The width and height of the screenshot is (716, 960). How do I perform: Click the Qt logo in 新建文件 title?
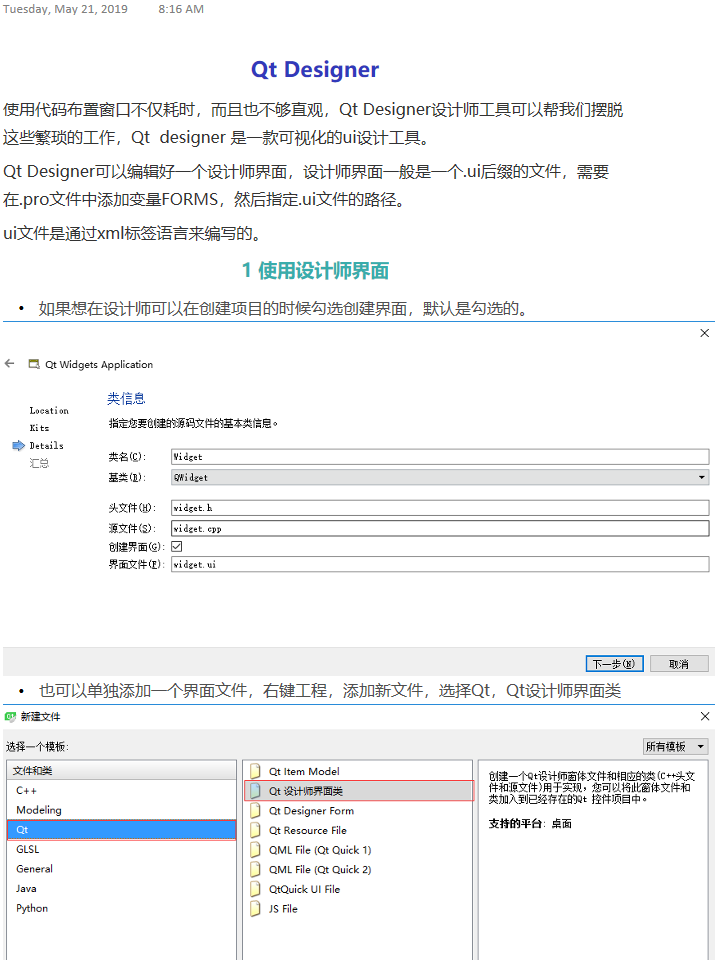tap(10, 716)
